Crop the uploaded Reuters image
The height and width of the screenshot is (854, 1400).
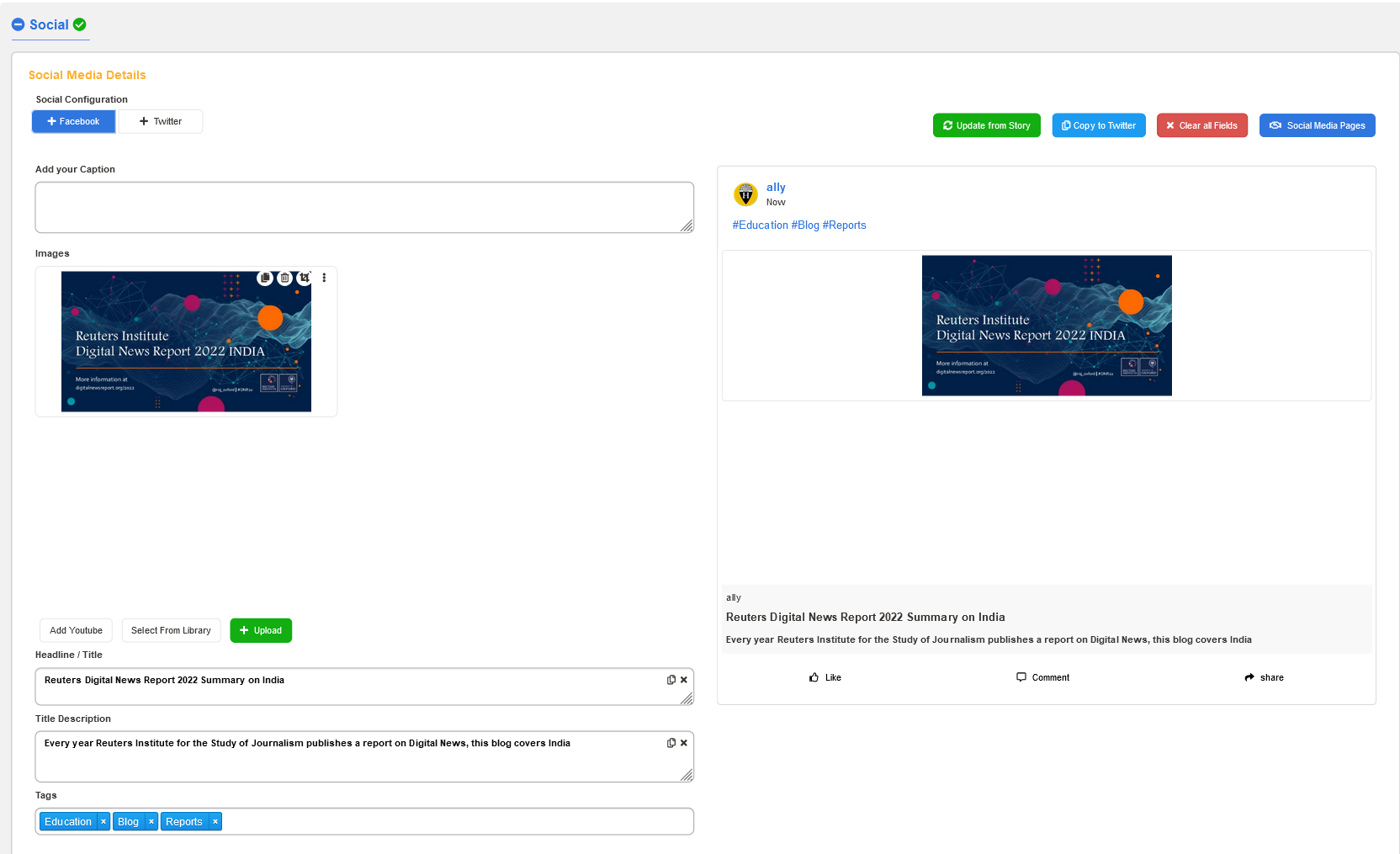[x=305, y=278]
